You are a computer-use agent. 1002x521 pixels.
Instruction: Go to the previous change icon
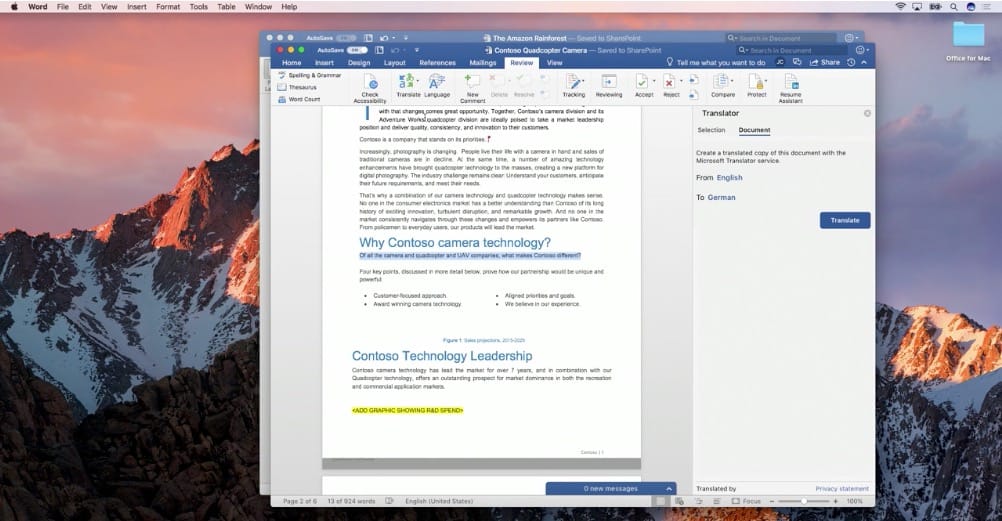(694, 80)
